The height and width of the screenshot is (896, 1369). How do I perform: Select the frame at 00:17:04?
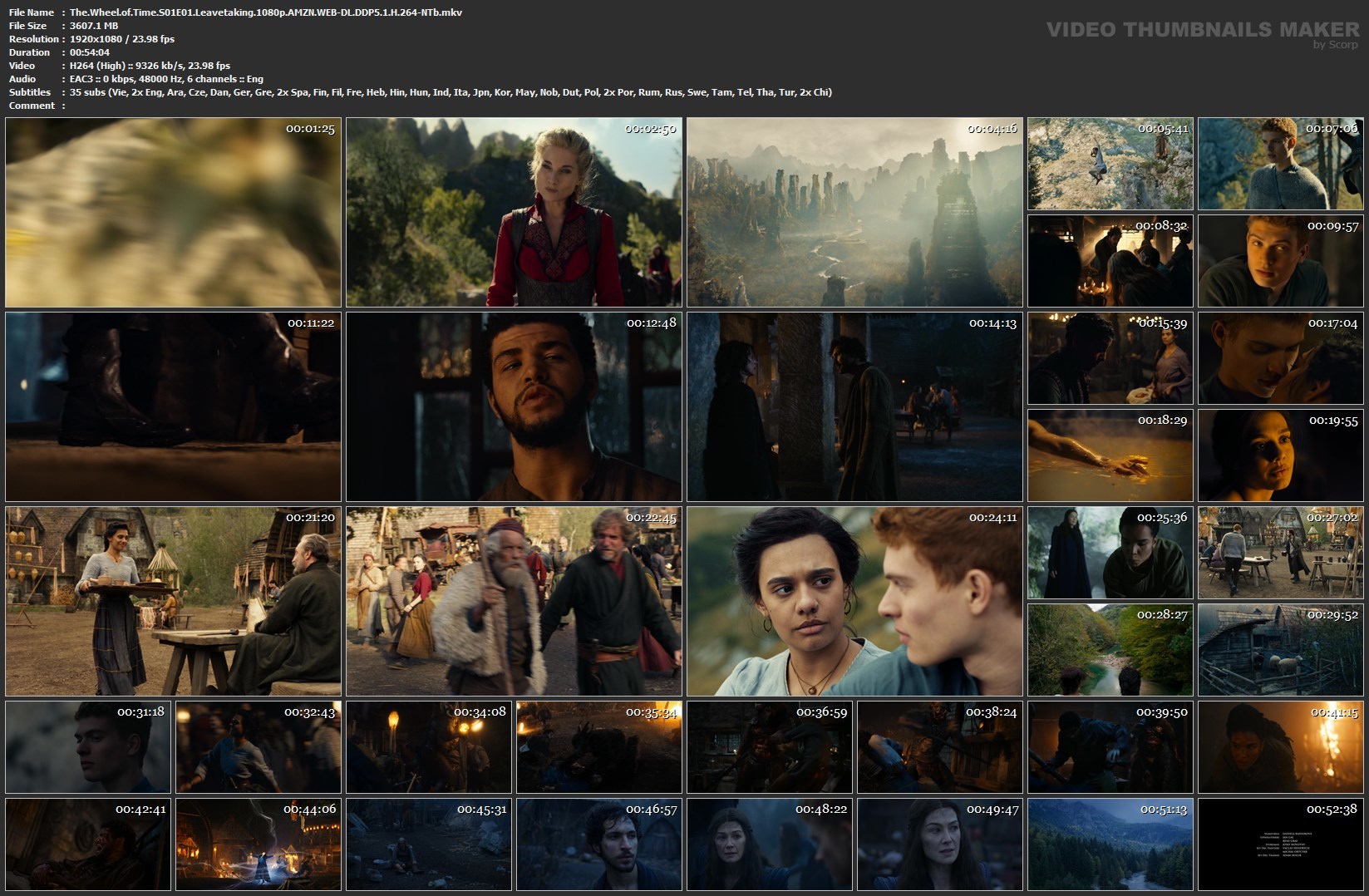point(1281,358)
